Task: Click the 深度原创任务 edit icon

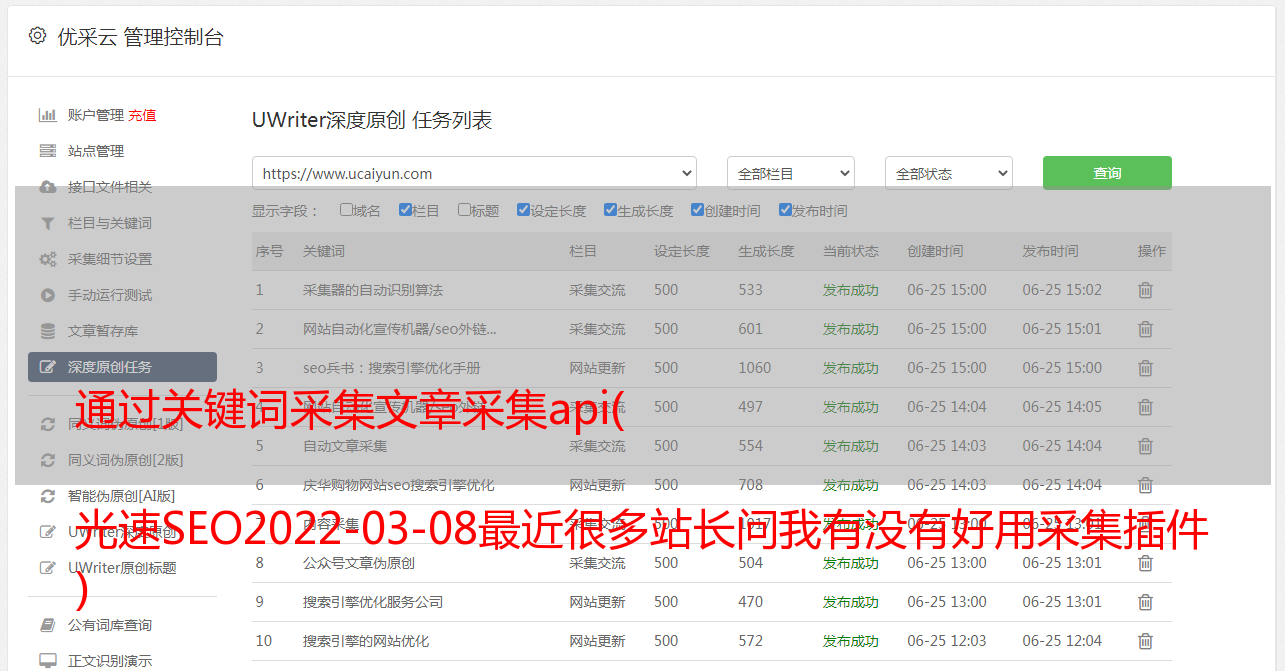Action: (47, 367)
